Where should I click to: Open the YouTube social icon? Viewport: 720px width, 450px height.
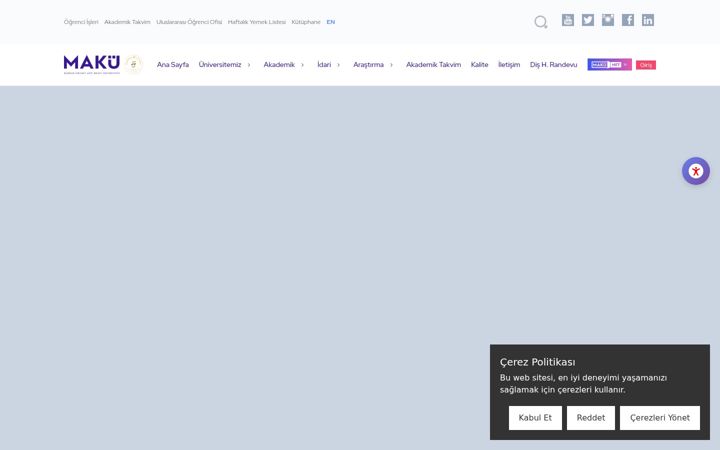568,20
